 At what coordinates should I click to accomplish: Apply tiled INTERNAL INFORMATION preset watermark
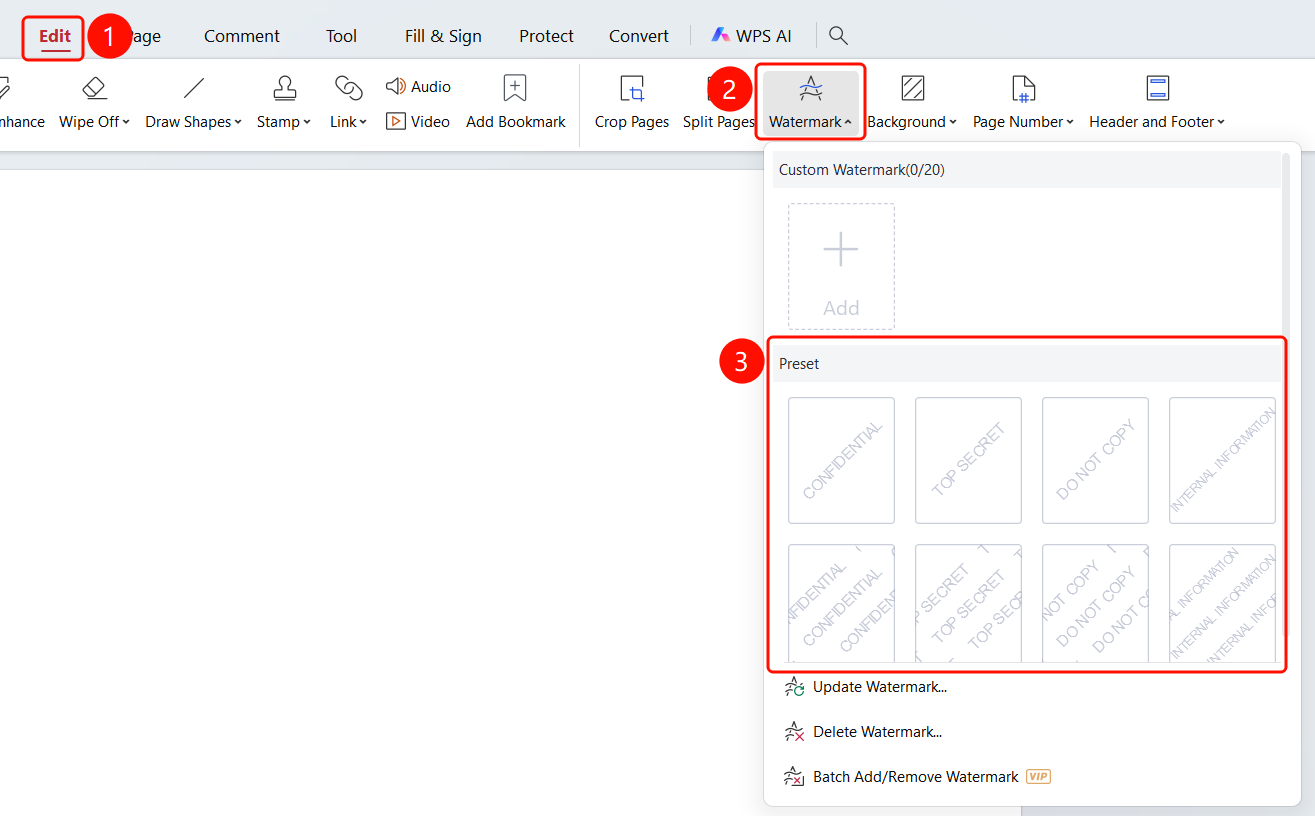[1222, 603]
